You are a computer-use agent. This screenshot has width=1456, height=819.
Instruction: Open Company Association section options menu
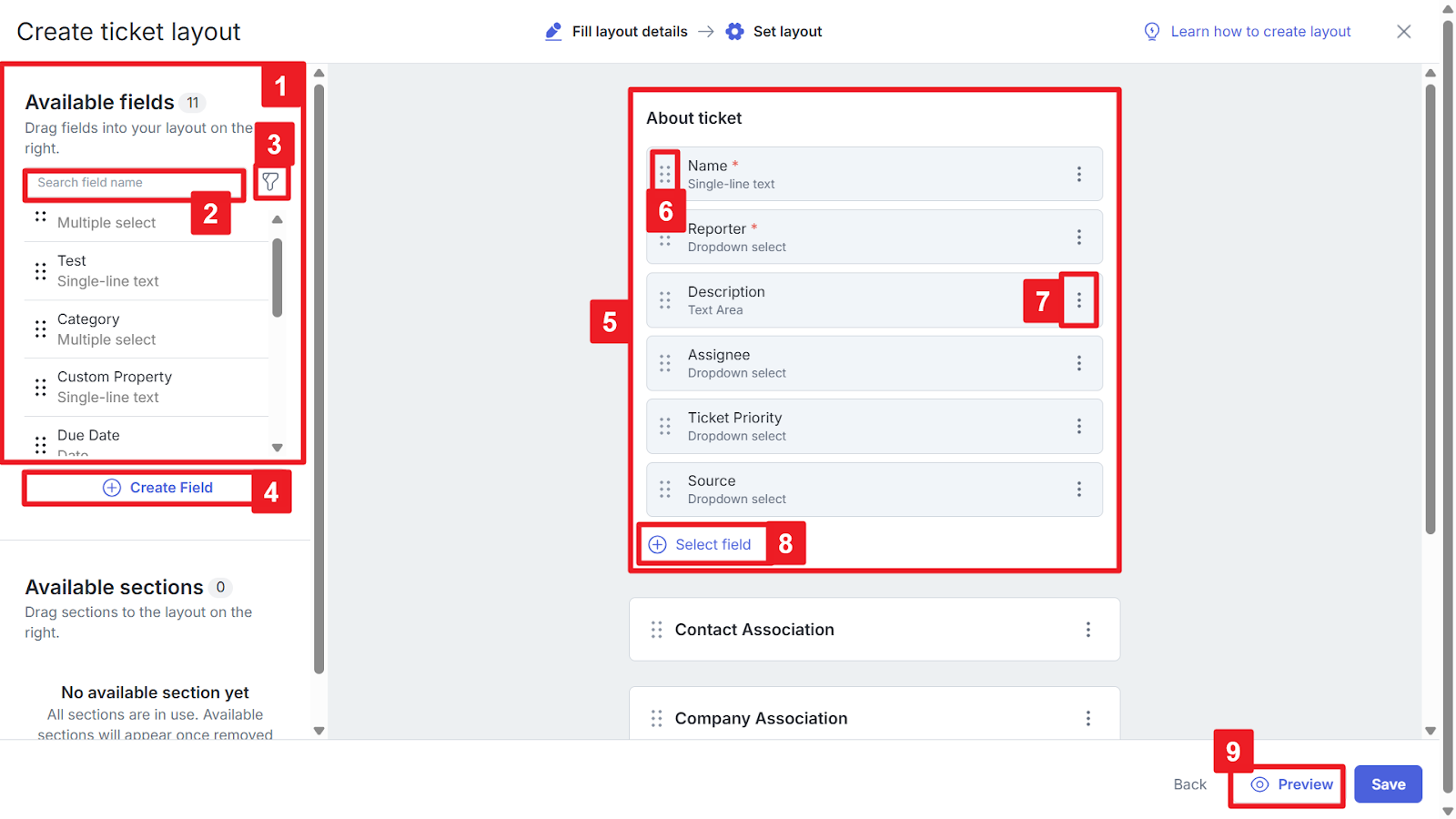[1087, 718]
